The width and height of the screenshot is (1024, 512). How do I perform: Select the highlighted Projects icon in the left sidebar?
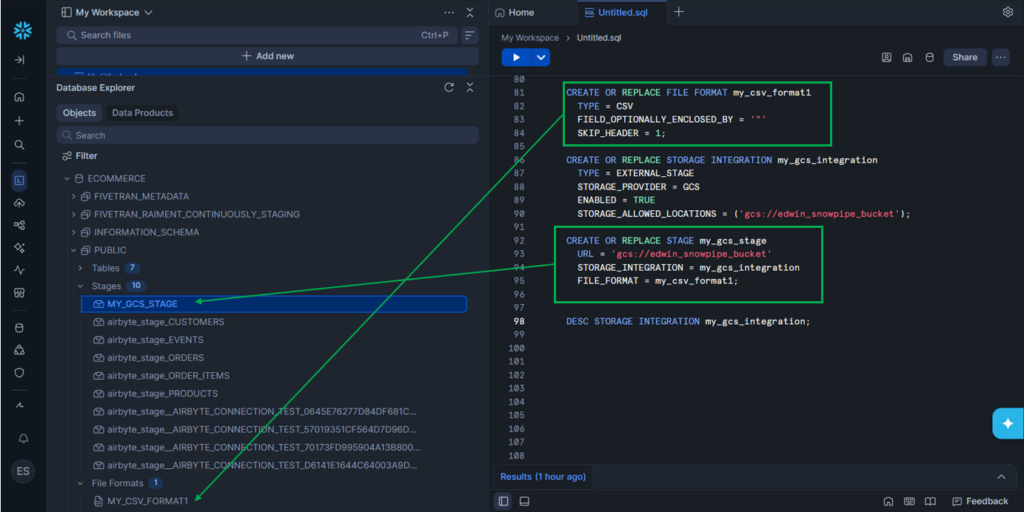pyautogui.click(x=20, y=180)
